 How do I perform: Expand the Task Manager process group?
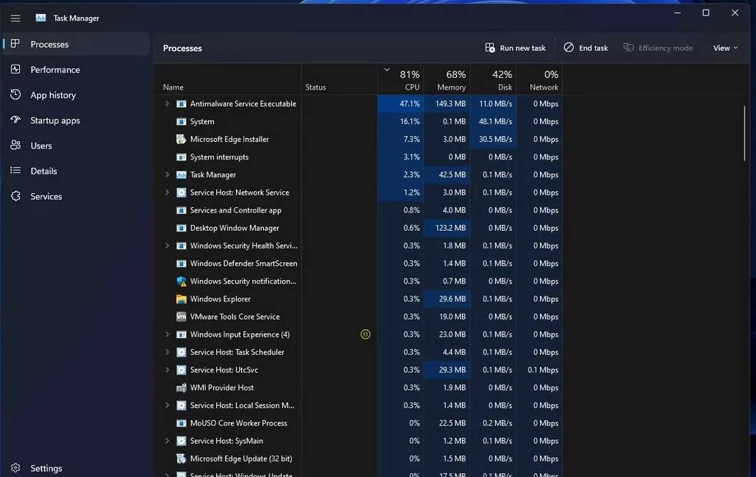click(x=167, y=175)
